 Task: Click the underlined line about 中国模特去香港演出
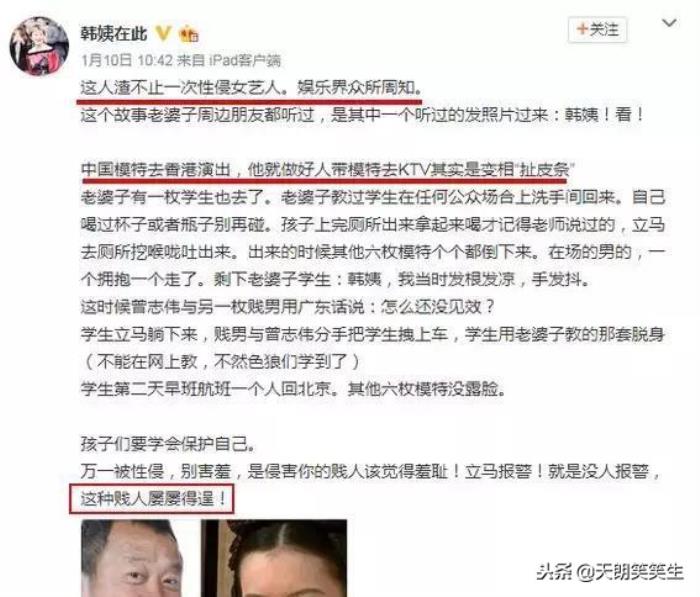[327, 170]
